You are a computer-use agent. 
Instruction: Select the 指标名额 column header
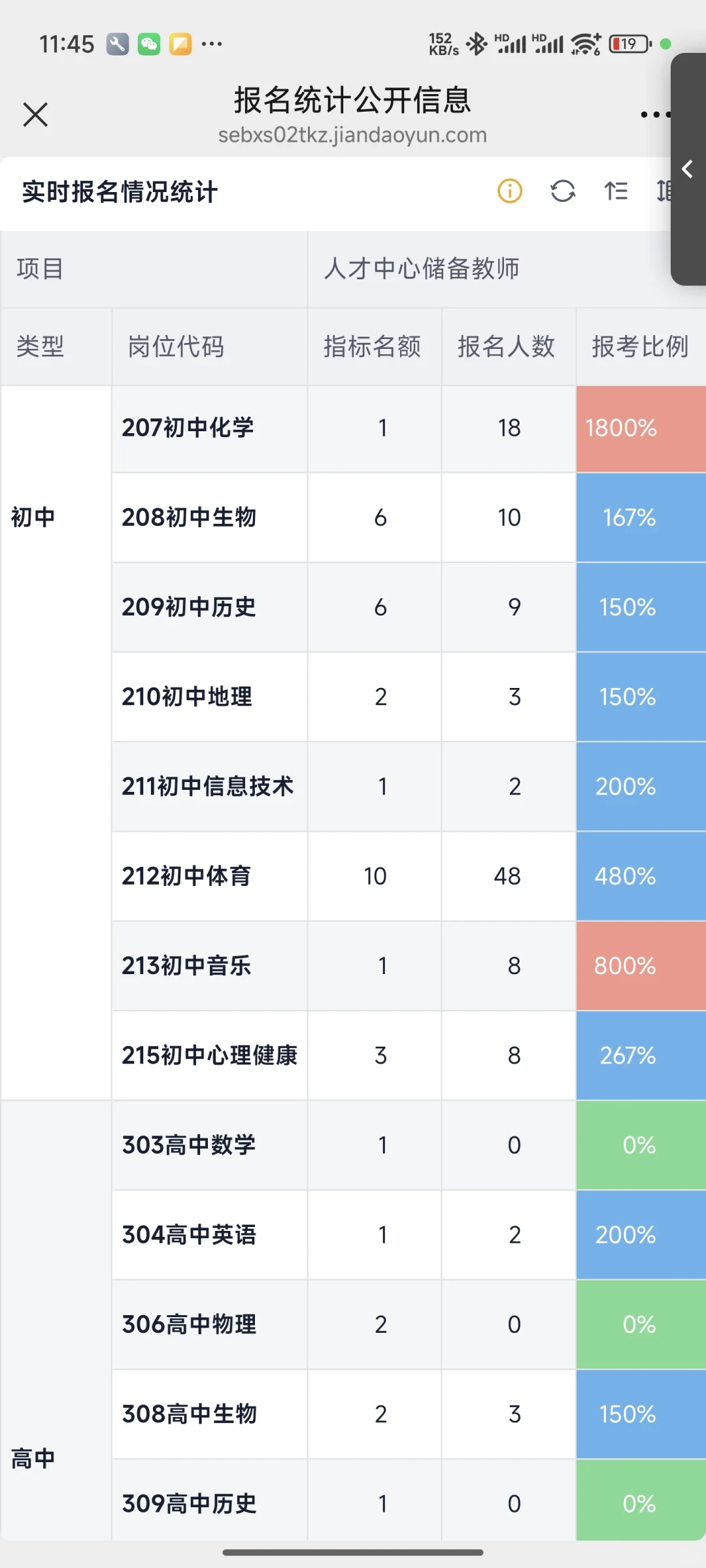tap(373, 346)
